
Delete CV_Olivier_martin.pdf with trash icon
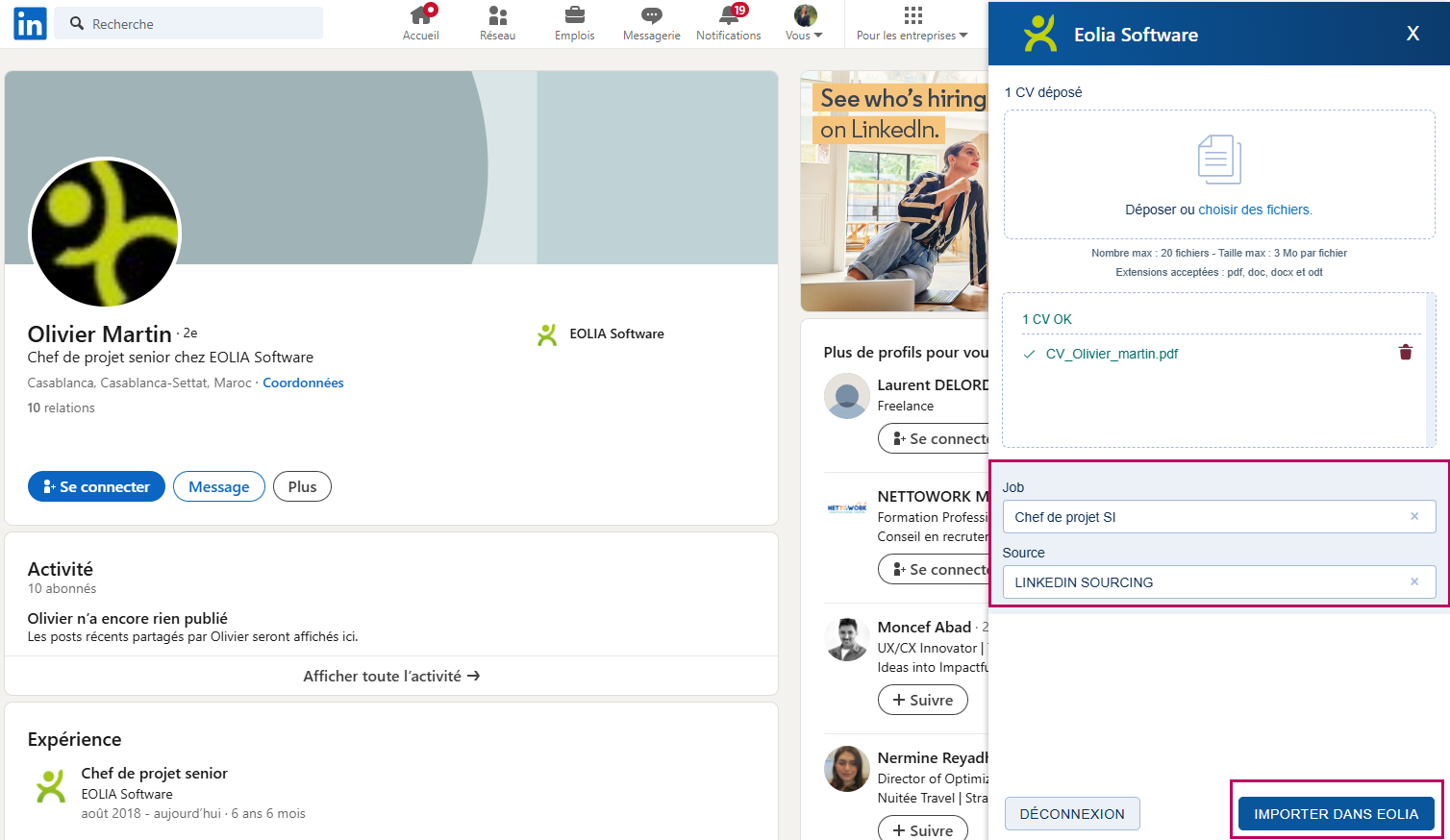pyautogui.click(x=1405, y=353)
